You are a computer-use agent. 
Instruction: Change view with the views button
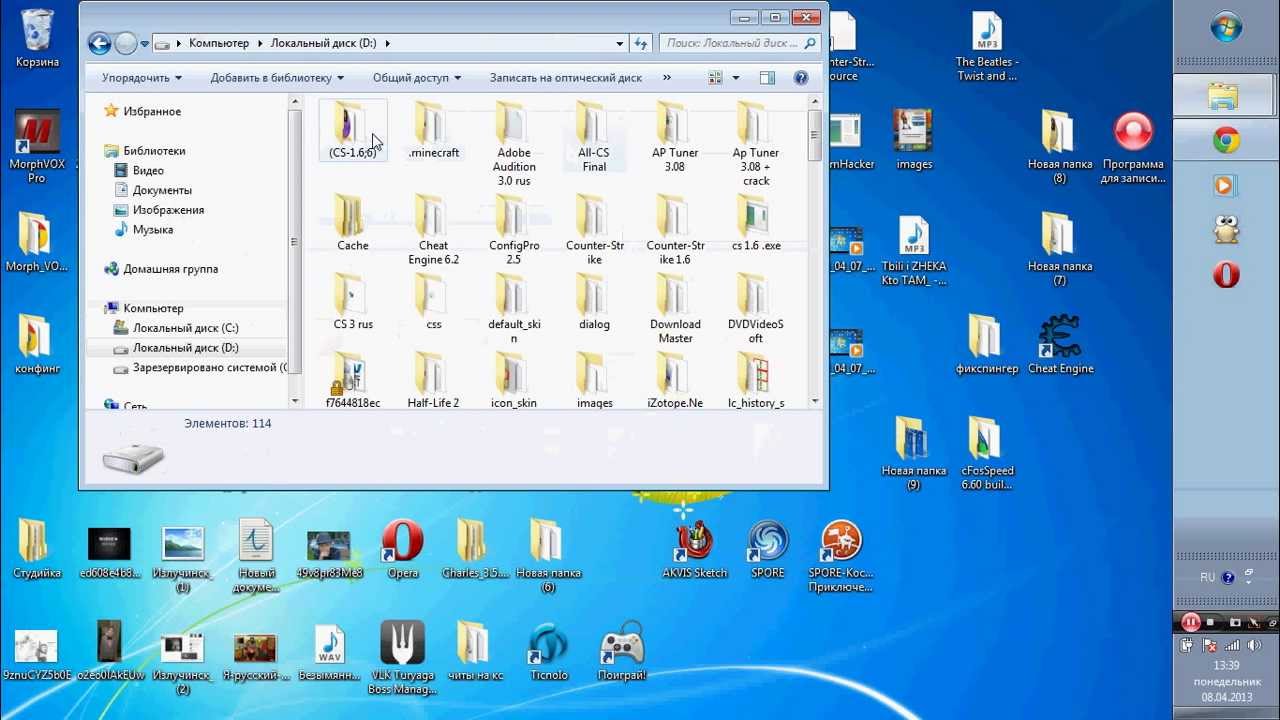point(715,77)
